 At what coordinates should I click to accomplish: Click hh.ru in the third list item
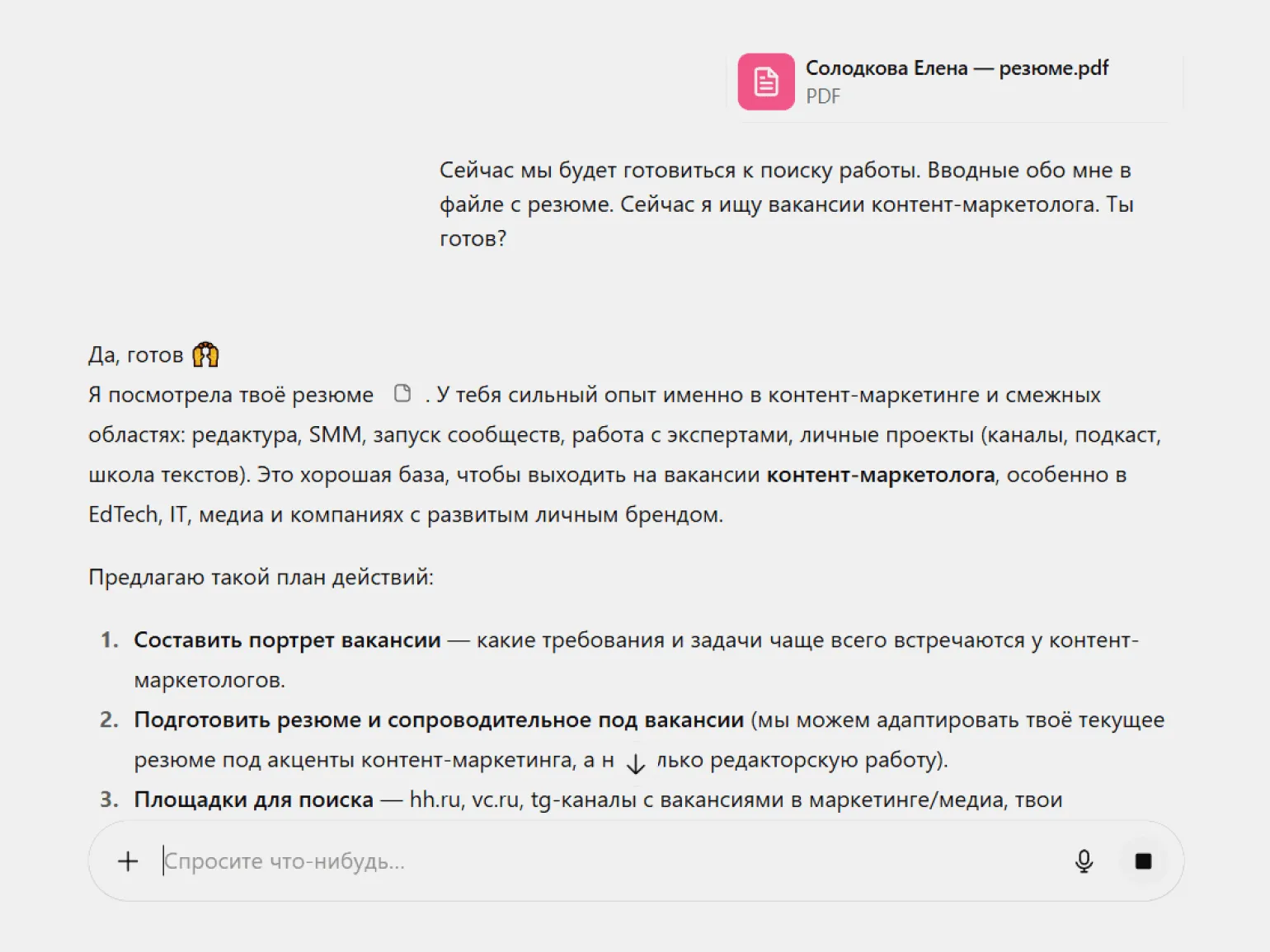(434, 800)
